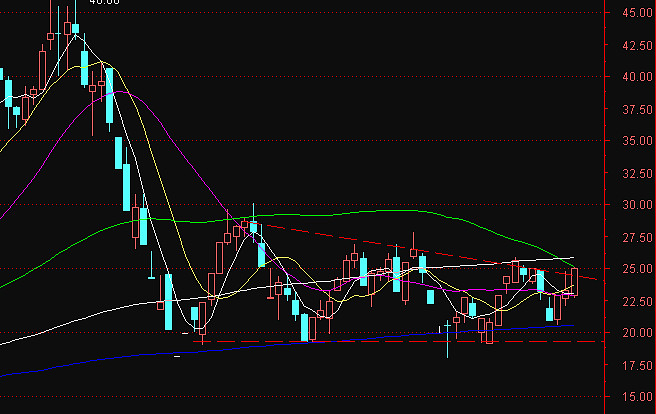This screenshot has height=414, width=656.
Task: Click the 35.00 price axis label
Action: click(632, 141)
